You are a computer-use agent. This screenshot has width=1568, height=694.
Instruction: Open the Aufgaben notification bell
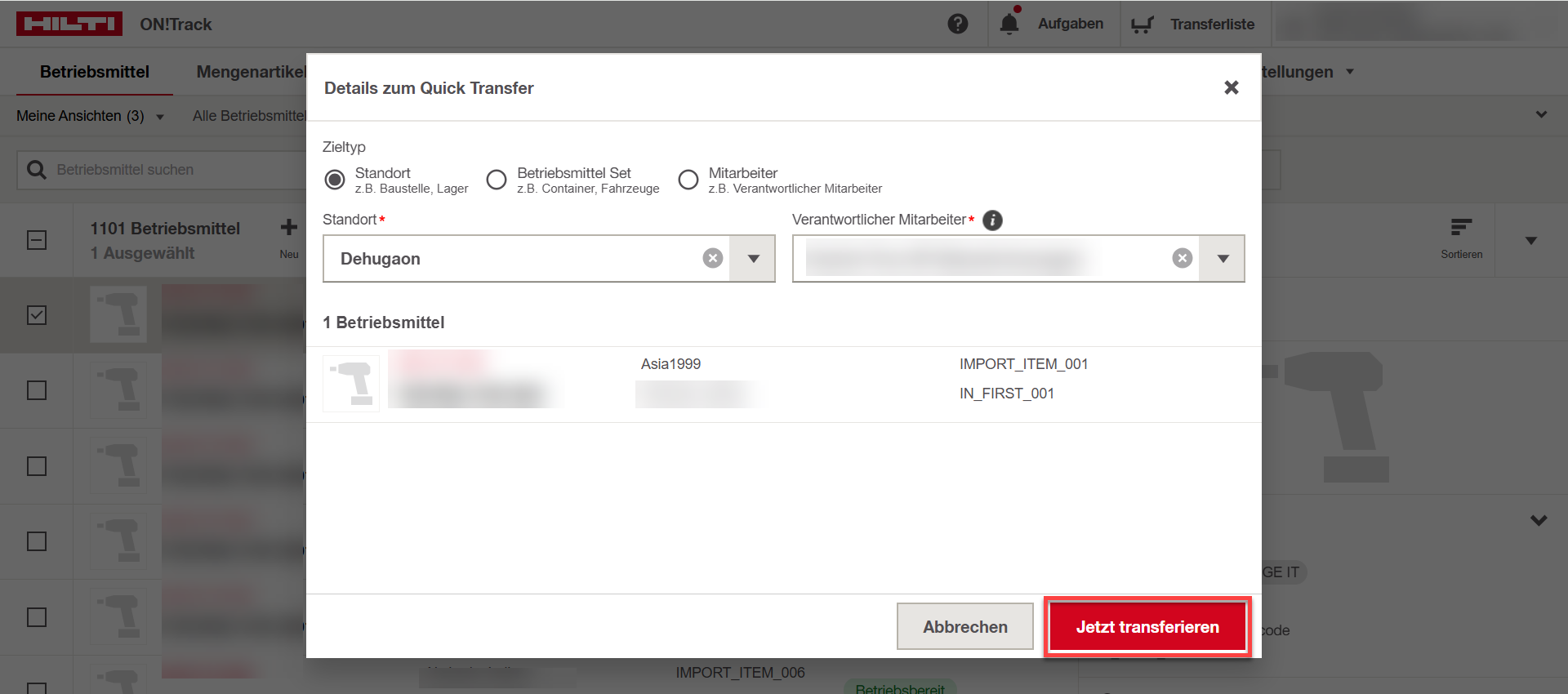[x=1009, y=24]
